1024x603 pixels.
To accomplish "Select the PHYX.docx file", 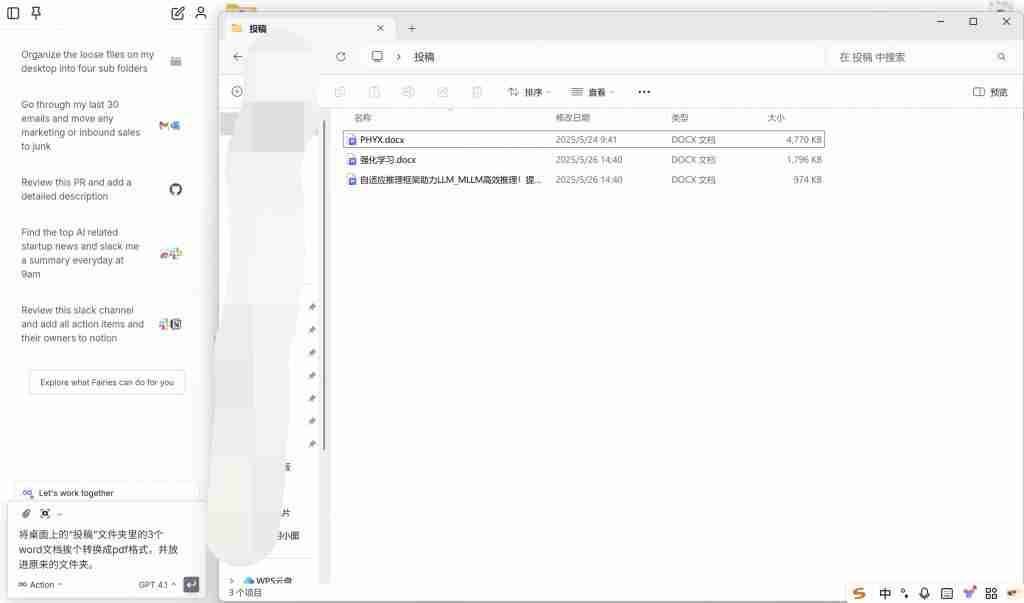I will tap(383, 139).
